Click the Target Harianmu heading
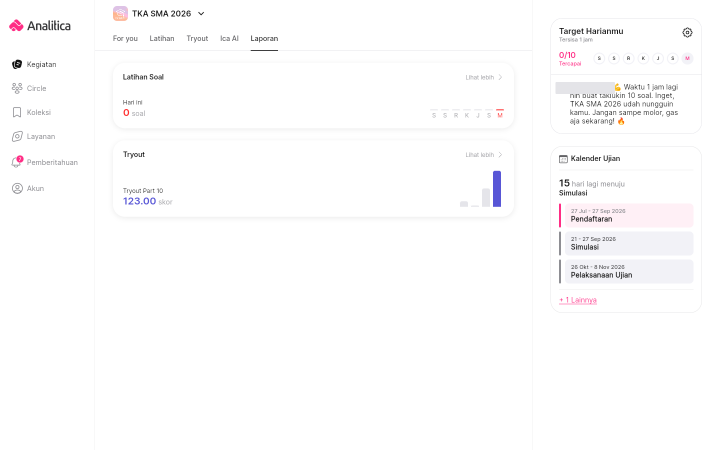Image resolution: width=720 pixels, height=450 pixels. (x=591, y=31)
